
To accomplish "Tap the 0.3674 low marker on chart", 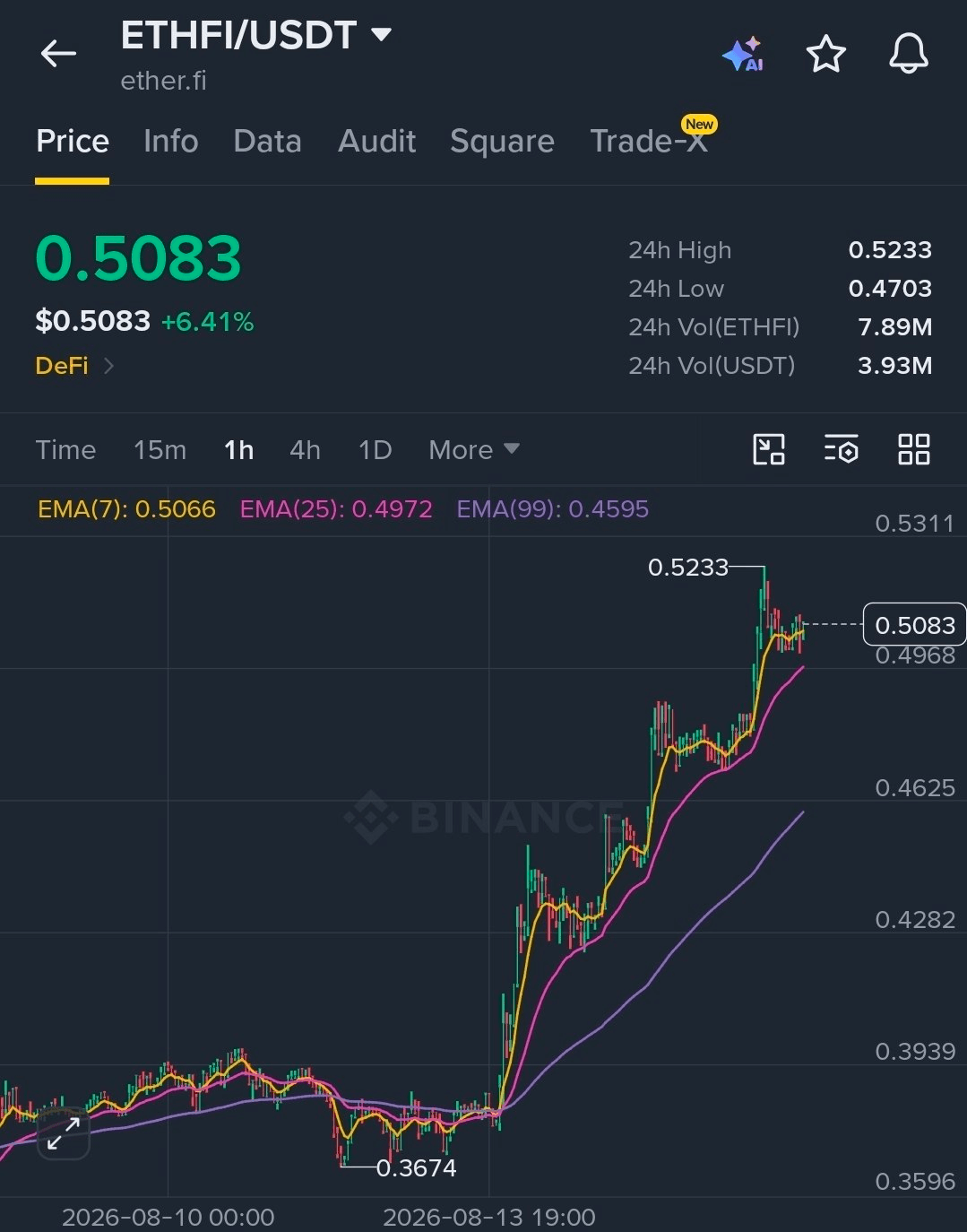I will [416, 1168].
